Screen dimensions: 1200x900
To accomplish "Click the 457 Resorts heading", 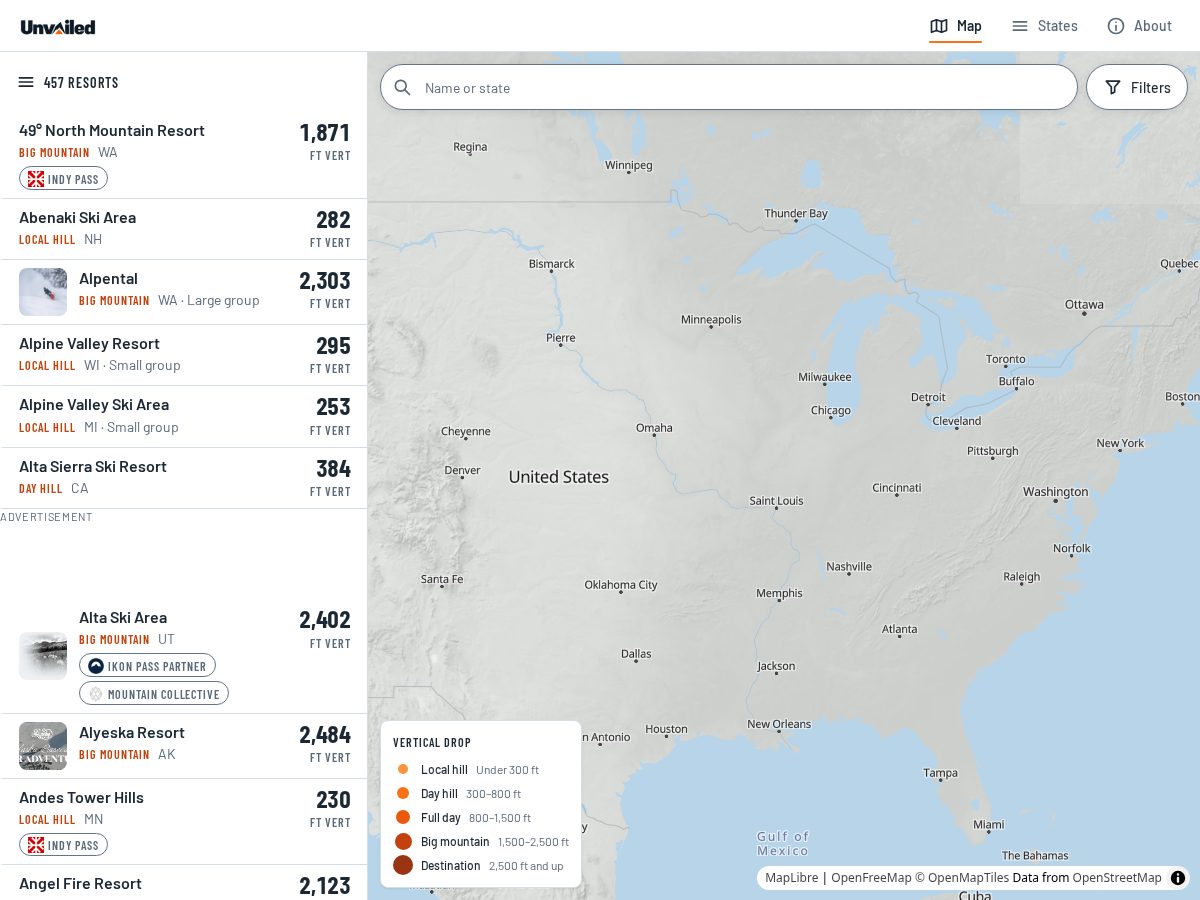I will [x=81, y=82].
